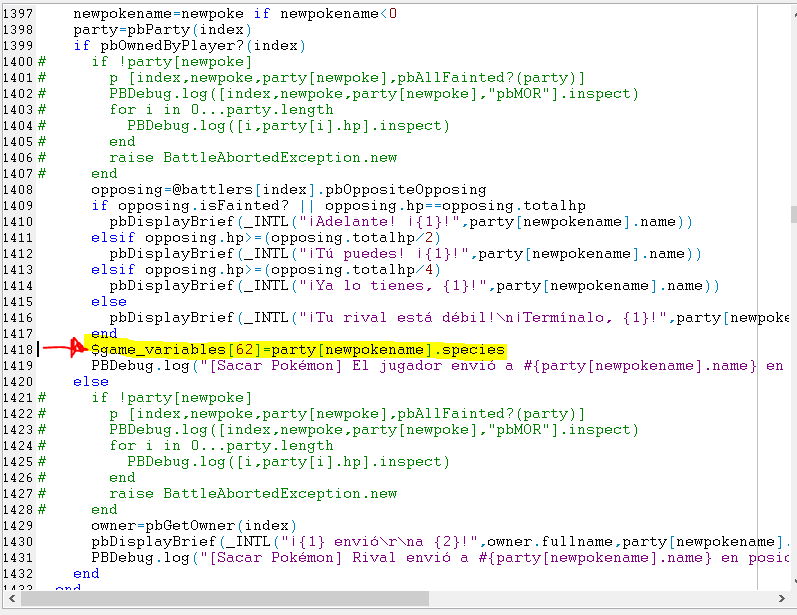Image resolution: width=797 pixels, height=615 pixels.
Task: Click the 'Sacar Pokémon' jugador PBDebug.log line
Action: pos(430,366)
